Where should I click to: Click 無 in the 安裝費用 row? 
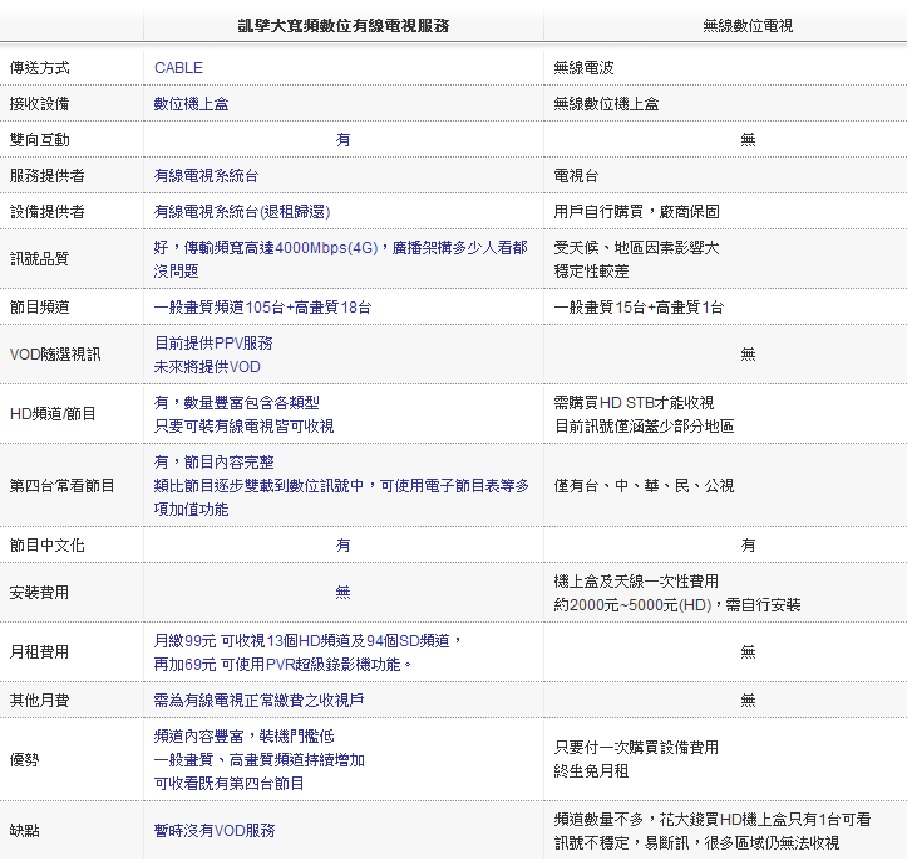pos(343,592)
